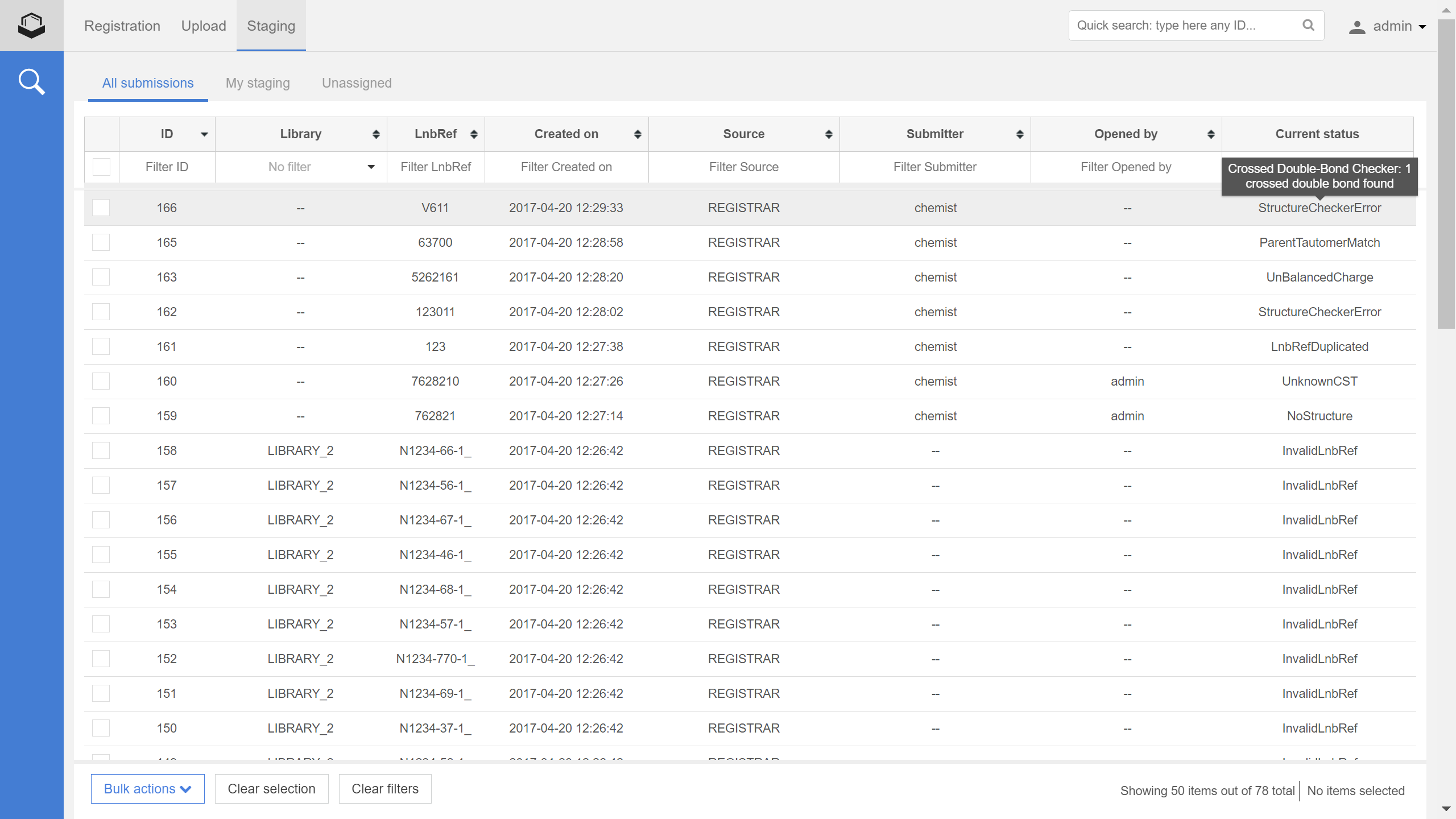Click the application logo icon
The height and width of the screenshot is (819, 1456).
(x=32, y=26)
